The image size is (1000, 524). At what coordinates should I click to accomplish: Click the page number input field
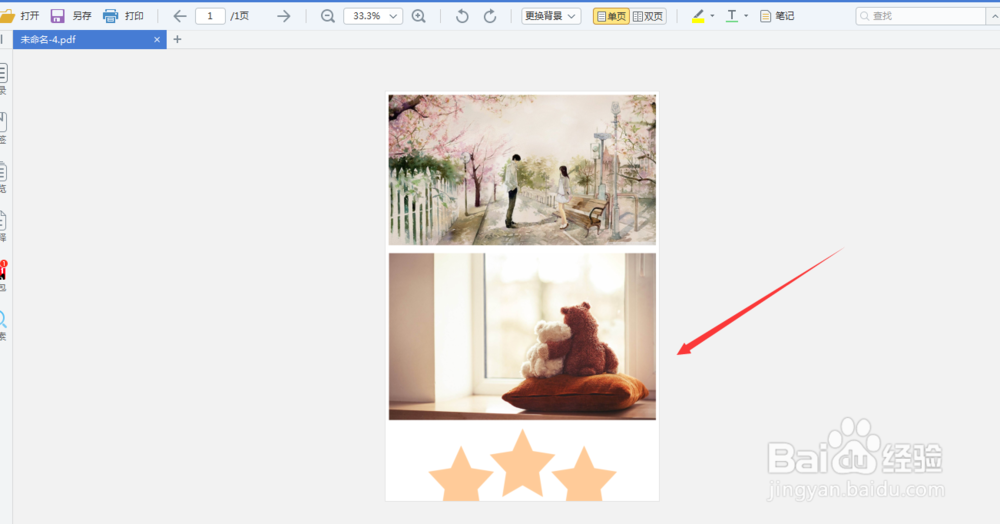210,16
